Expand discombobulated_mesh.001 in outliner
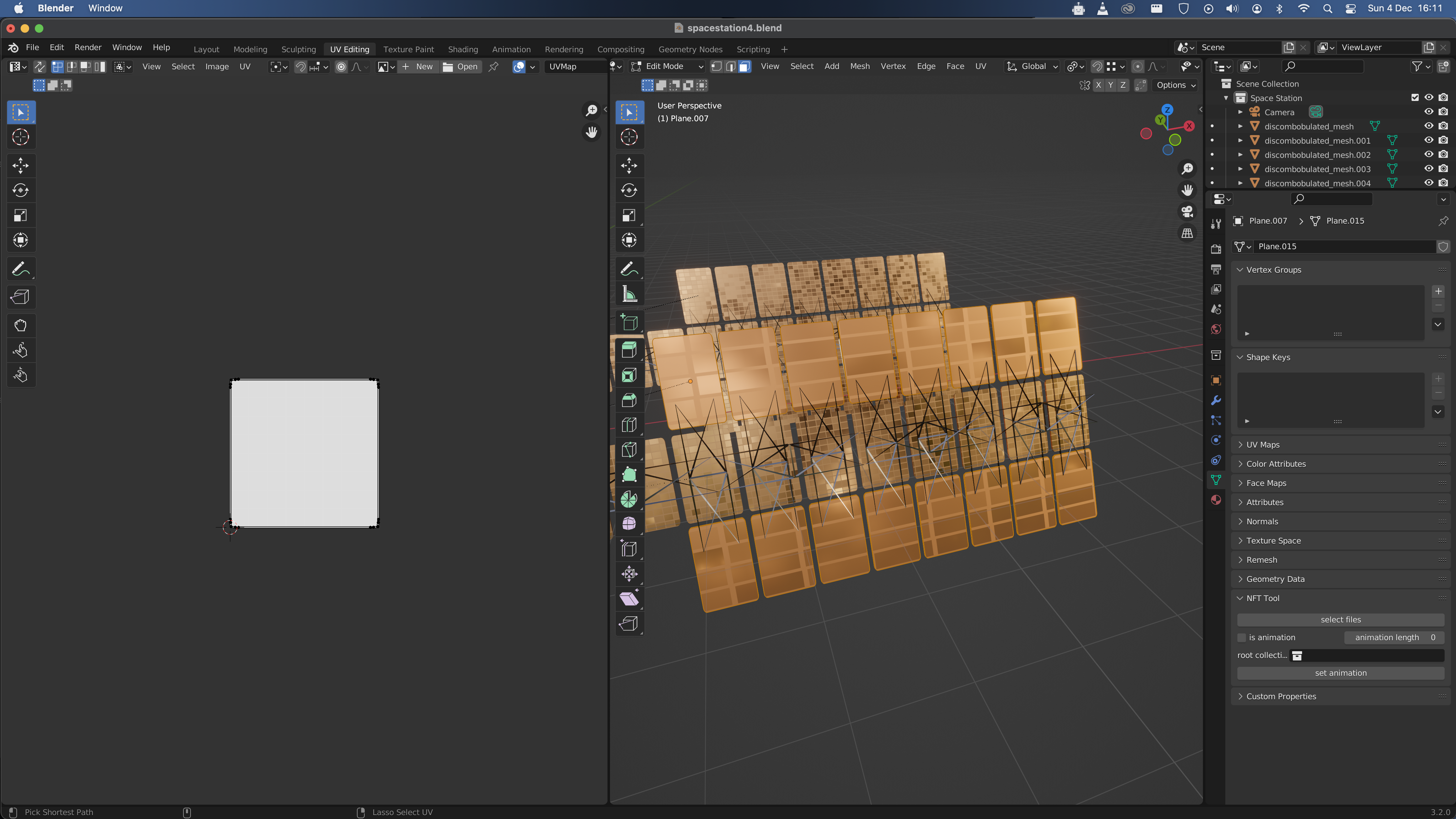This screenshot has height=819, width=1456. point(1240,140)
